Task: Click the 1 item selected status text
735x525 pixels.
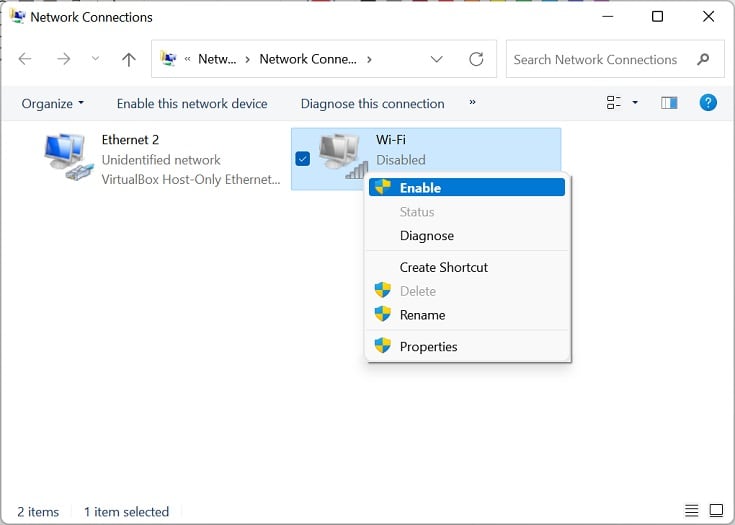Action: point(127,511)
